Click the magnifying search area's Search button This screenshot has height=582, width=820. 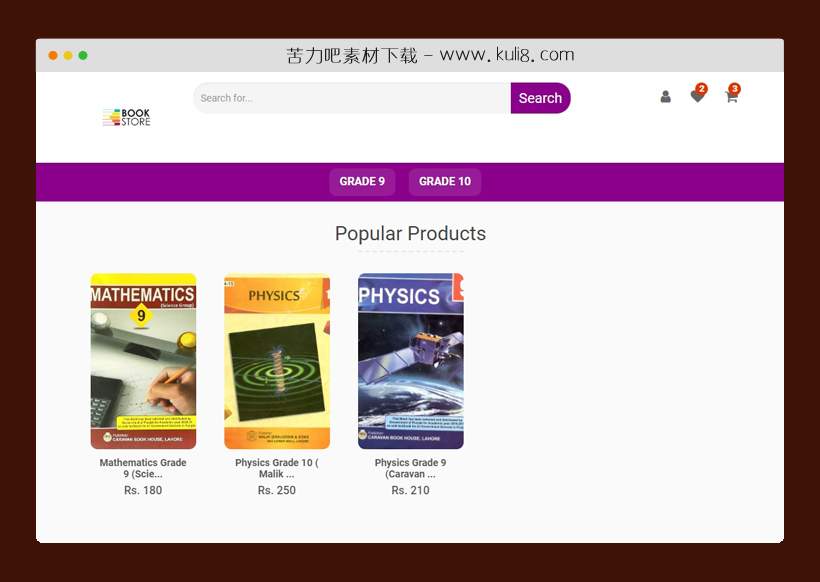[540, 98]
